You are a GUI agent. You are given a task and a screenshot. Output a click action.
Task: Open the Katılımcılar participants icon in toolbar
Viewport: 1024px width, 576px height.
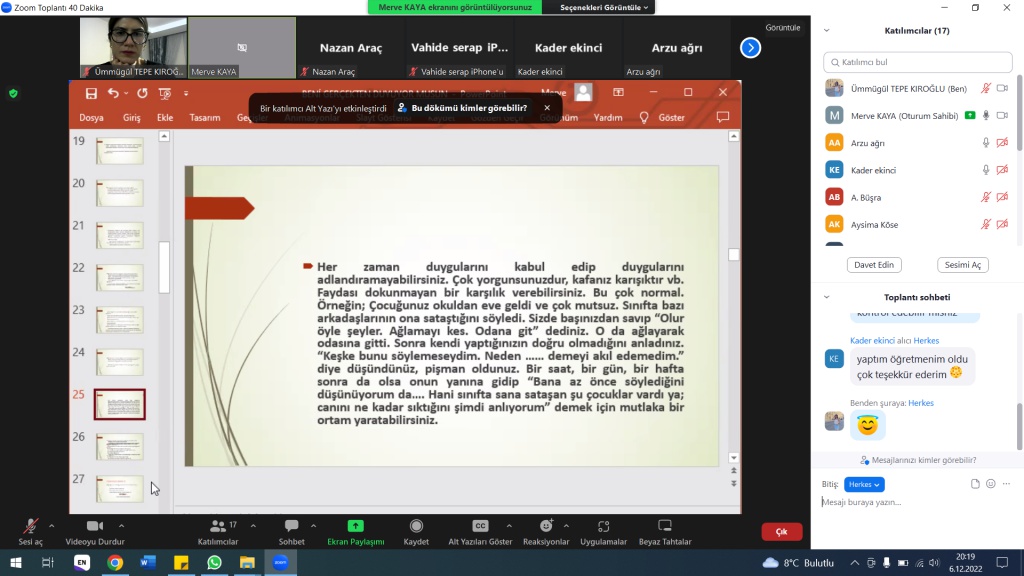(217, 526)
